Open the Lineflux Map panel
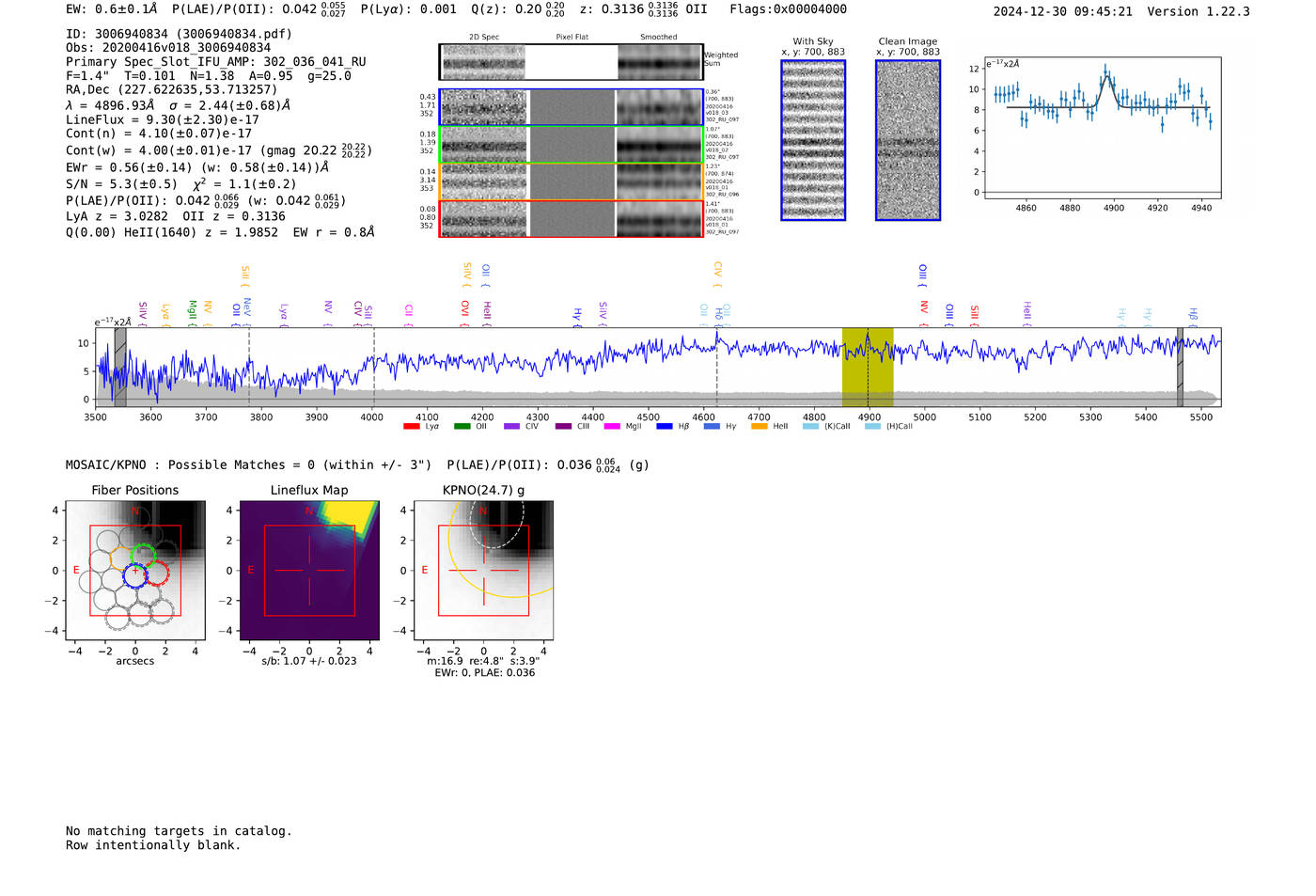The image size is (1316, 896). point(309,571)
